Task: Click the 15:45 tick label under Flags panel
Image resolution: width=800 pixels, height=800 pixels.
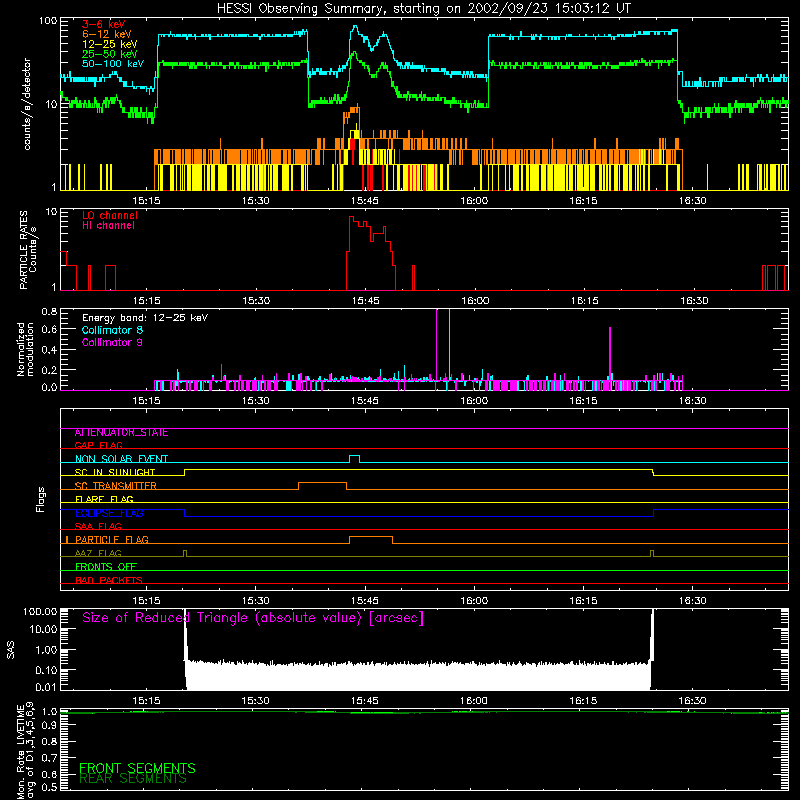Action: point(365,601)
